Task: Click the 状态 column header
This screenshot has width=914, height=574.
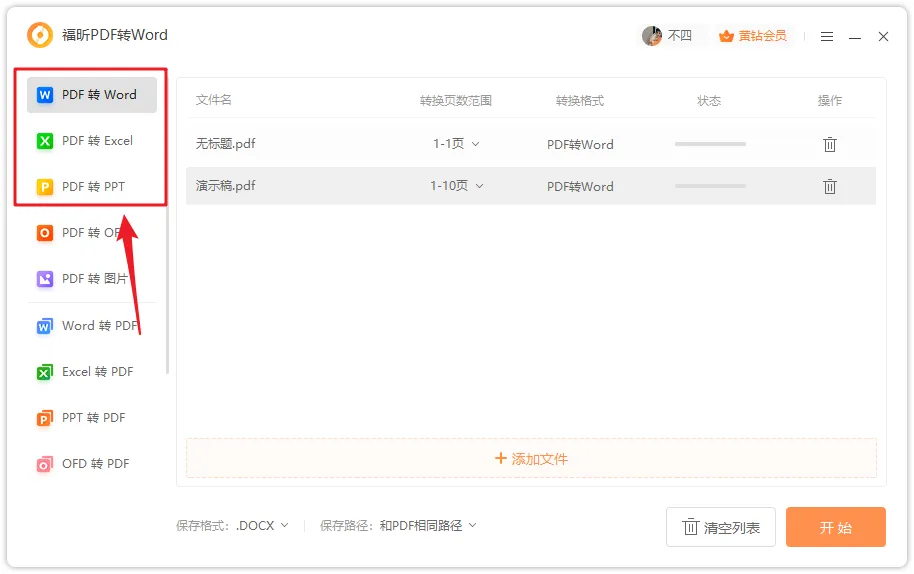Action: [x=709, y=101]
